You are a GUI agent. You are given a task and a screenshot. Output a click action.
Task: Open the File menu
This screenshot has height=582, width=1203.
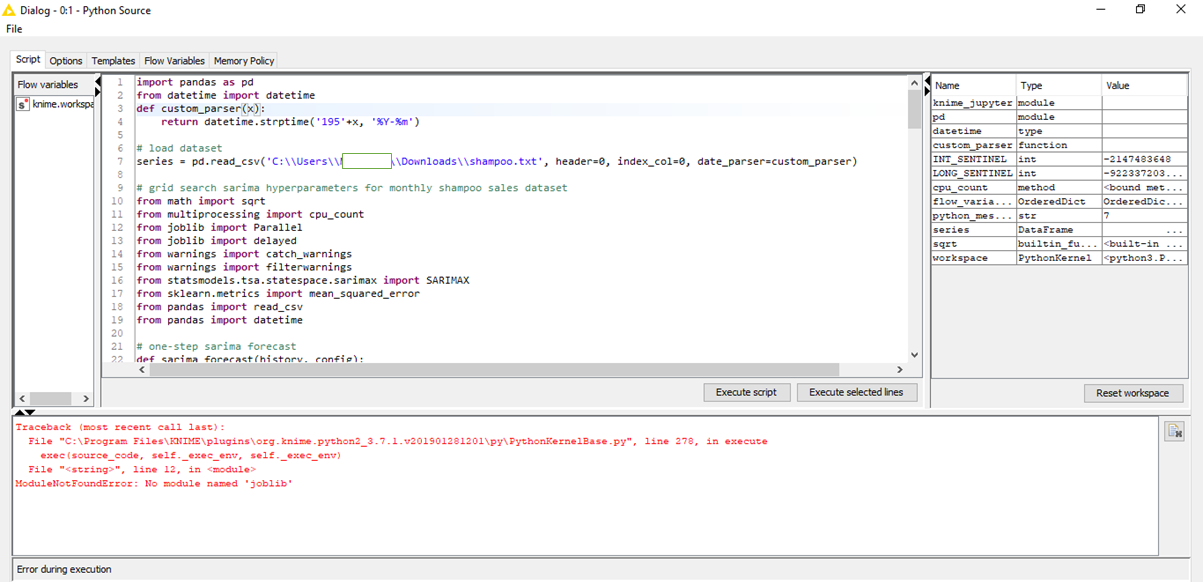(14, 29)
